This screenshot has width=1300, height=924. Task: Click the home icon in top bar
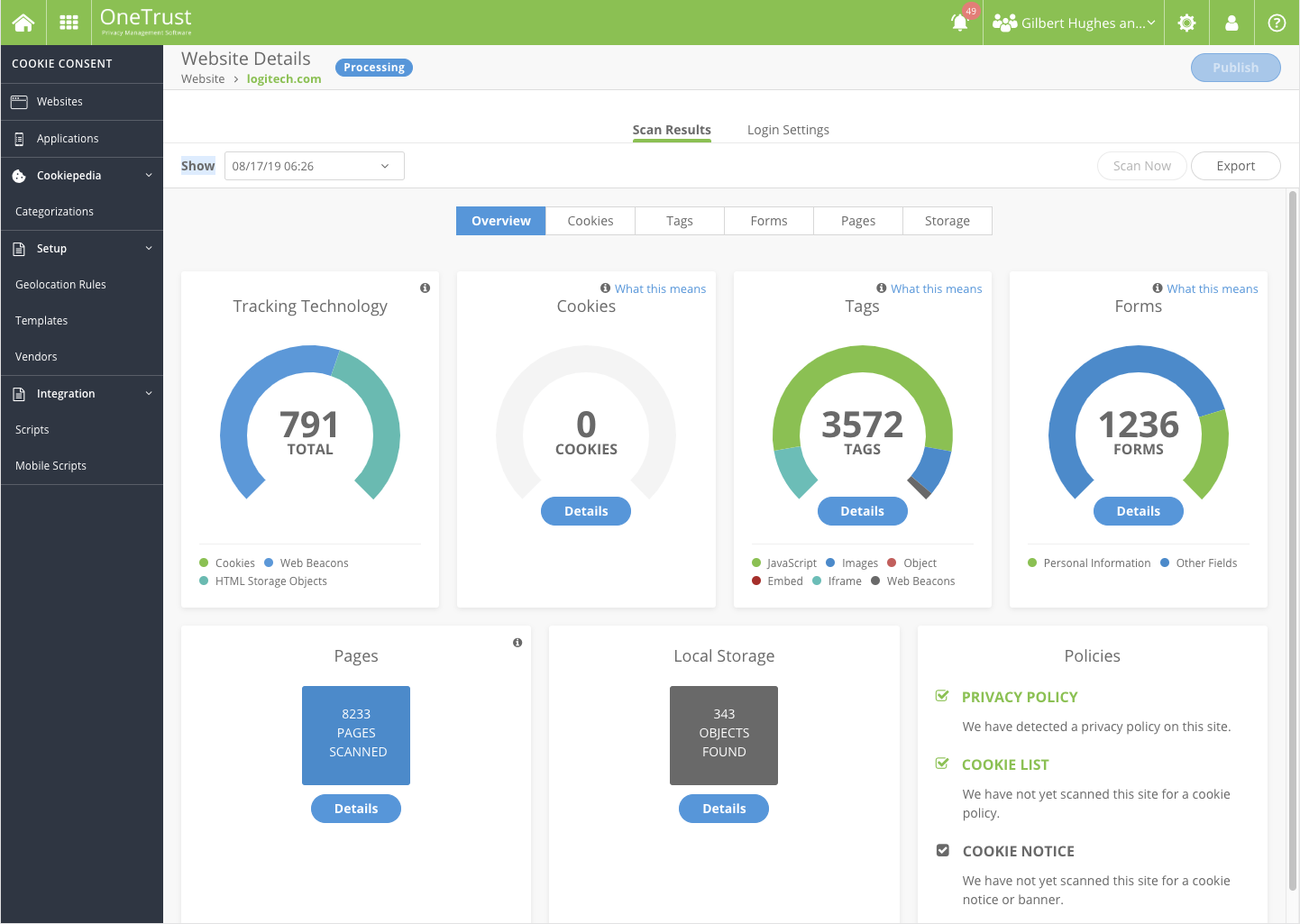(23, 23)
